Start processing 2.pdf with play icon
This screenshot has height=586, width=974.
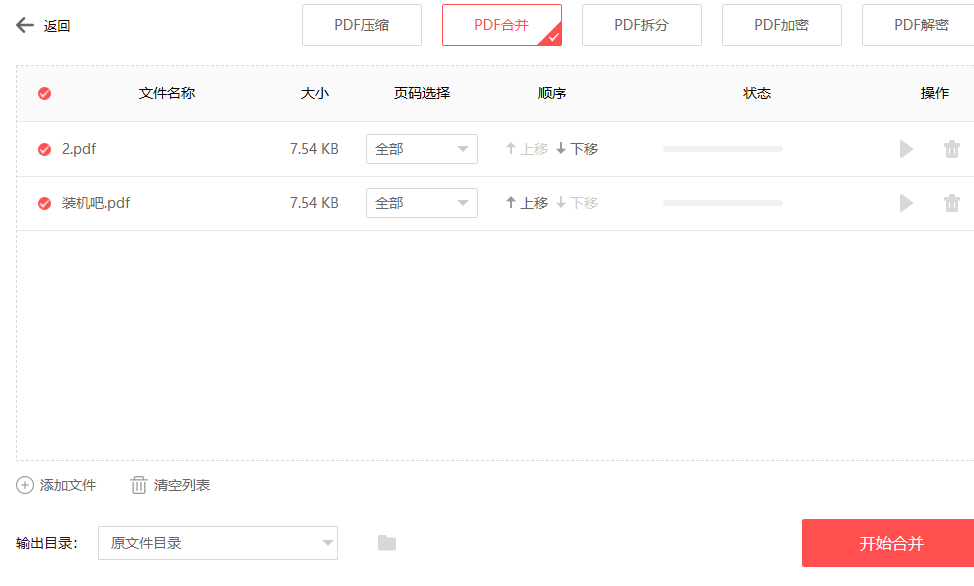pos(906,149)
